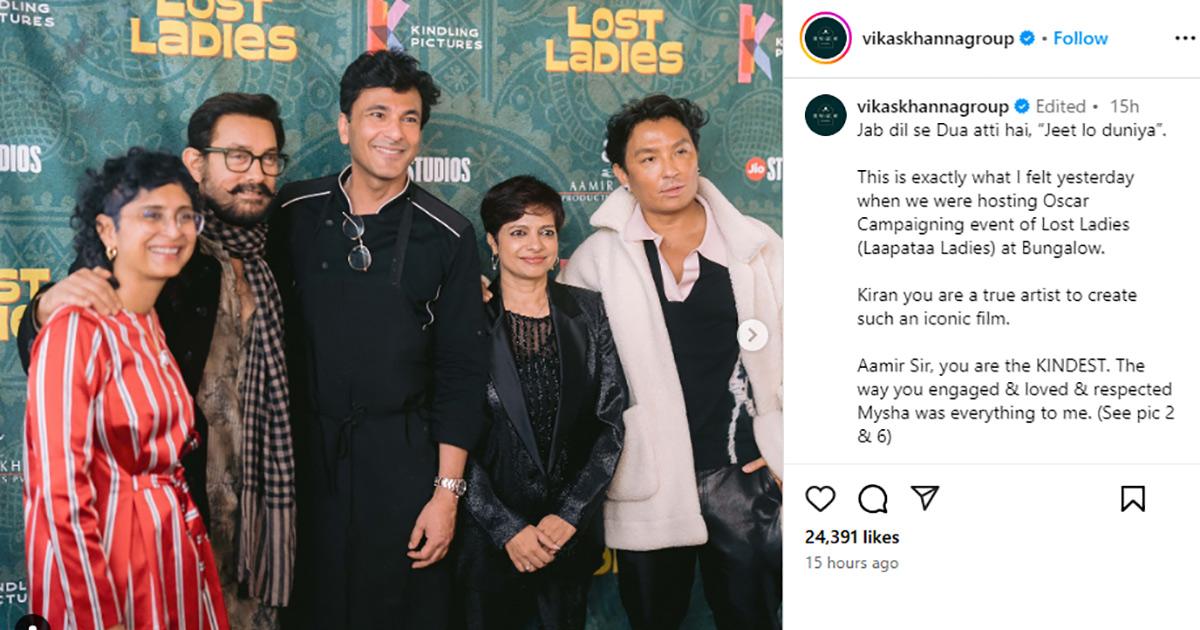Viewport: 1200px width, 630px height.
Task: Go to next photo with carousel arrow
Action: (x=753, y=335)
